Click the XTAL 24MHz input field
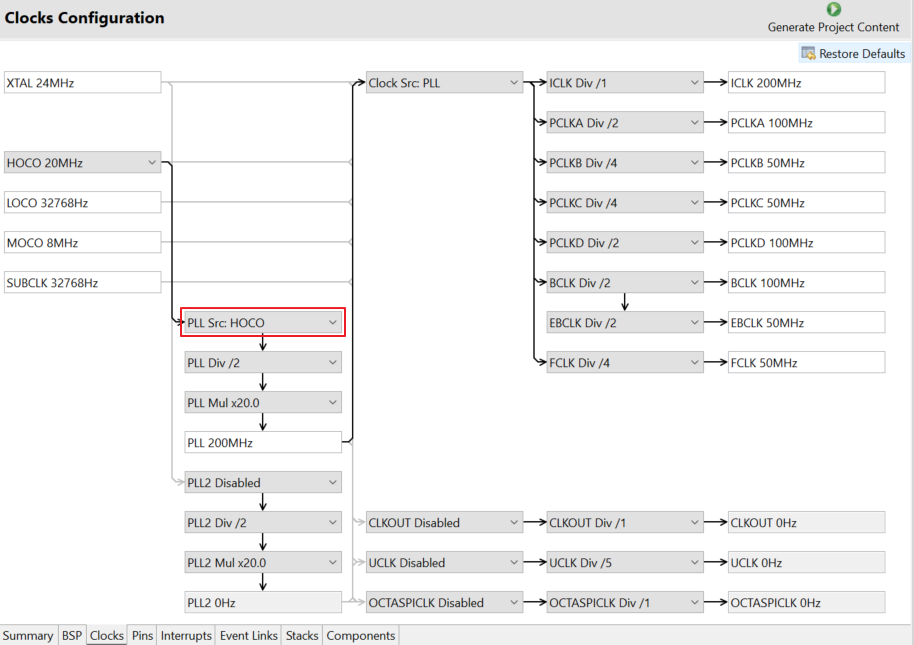Viewport: 914px width, 645px height. [82, 83]
